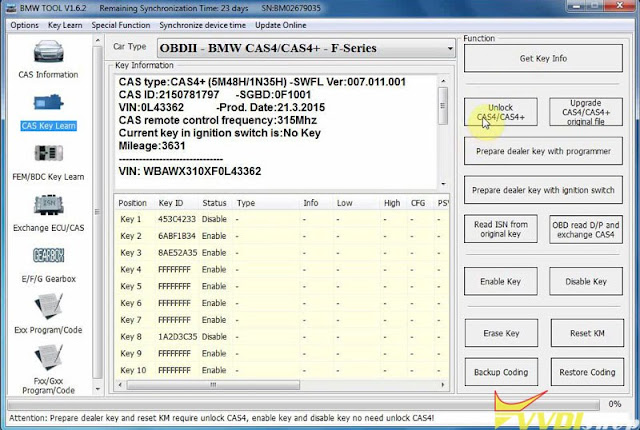The height and width of the screenshot is (430, 640).
Task: Select the Key 9 row
Action: point(282,353)
